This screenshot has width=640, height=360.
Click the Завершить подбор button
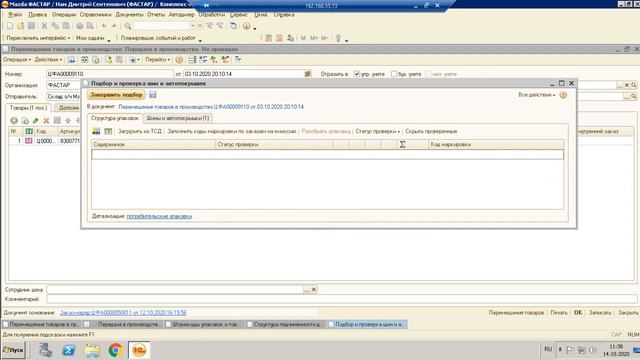(116, 95)
